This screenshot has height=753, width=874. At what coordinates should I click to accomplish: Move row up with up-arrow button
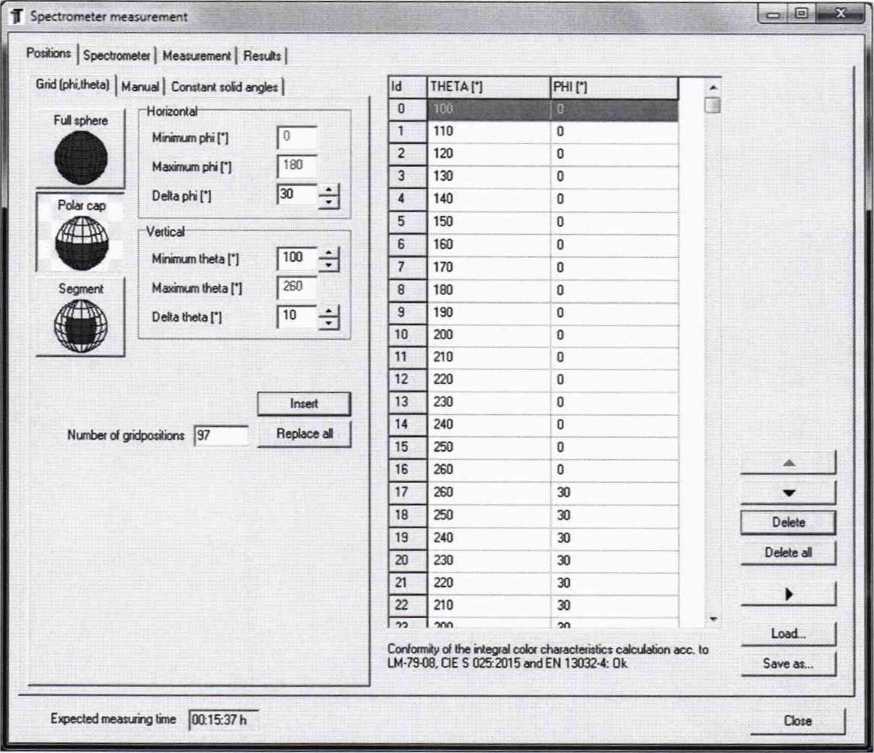(x=787, y=462)
